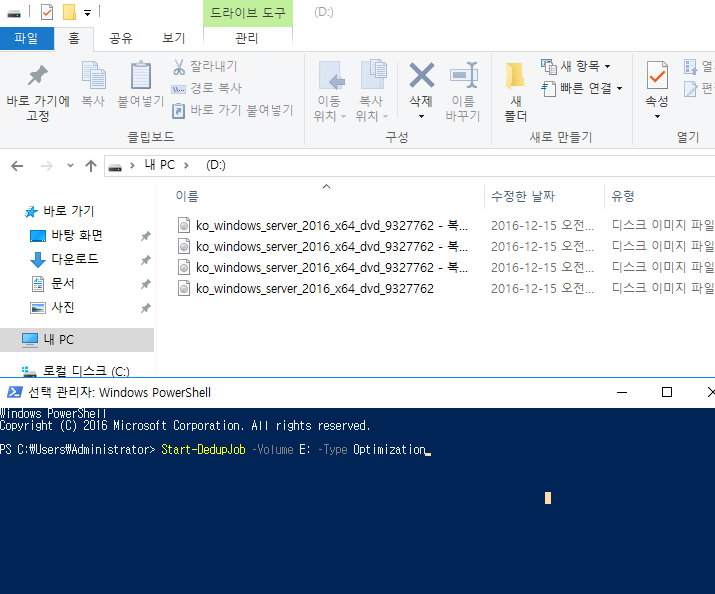Image resolution: width=715 pixels, height=594 pixels.
Task: Open Copy to (복사 위치) menu
Action: [372, 91]
